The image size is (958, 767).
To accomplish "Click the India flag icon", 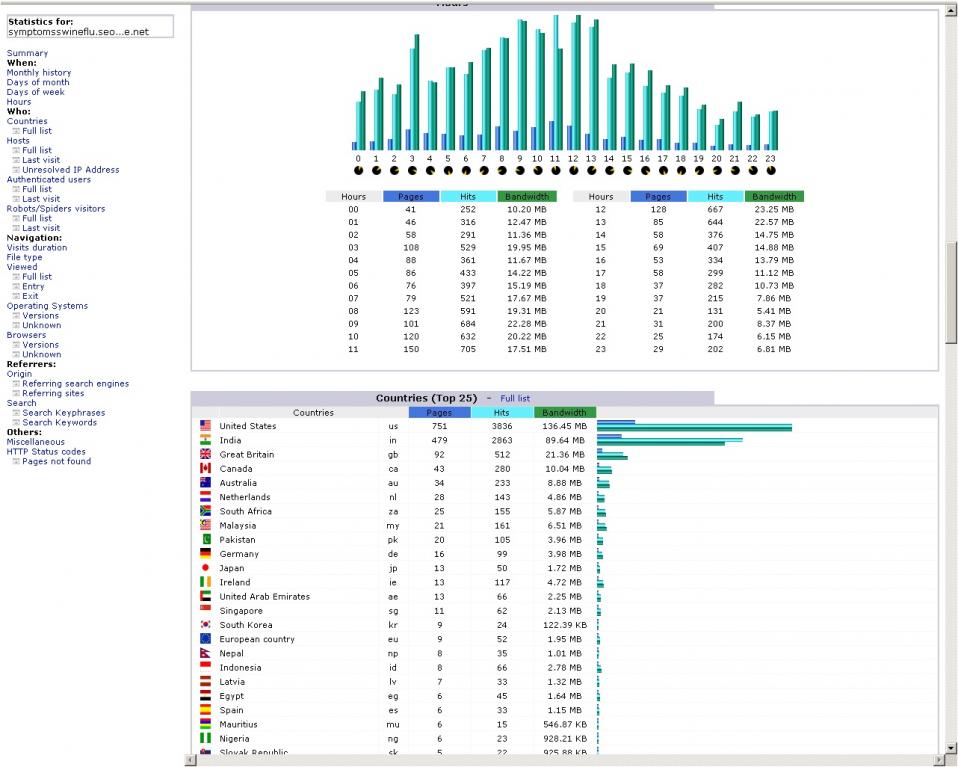I will point(205,440).
